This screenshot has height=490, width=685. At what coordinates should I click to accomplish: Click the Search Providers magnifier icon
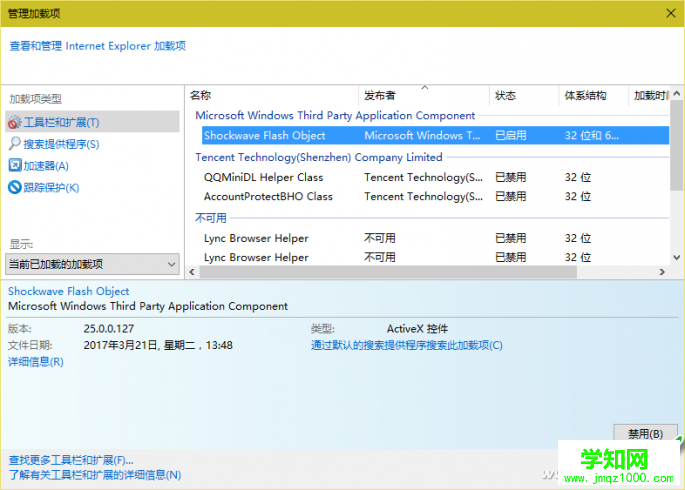point(14,144)
